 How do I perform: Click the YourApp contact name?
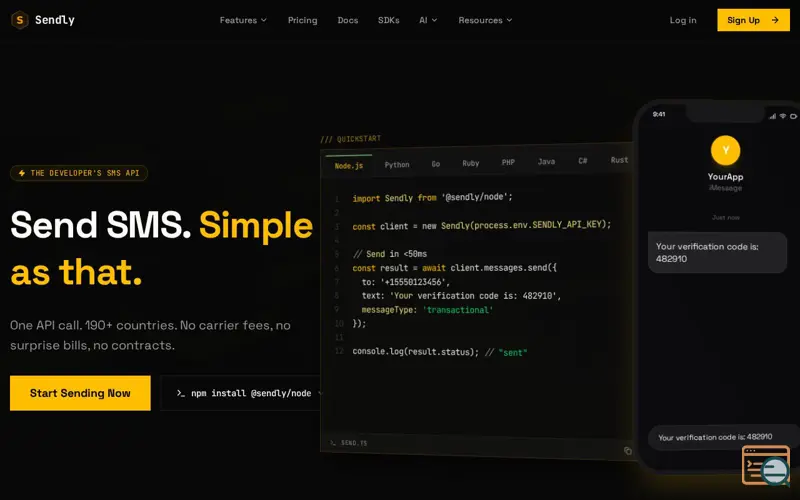[725, 177]
